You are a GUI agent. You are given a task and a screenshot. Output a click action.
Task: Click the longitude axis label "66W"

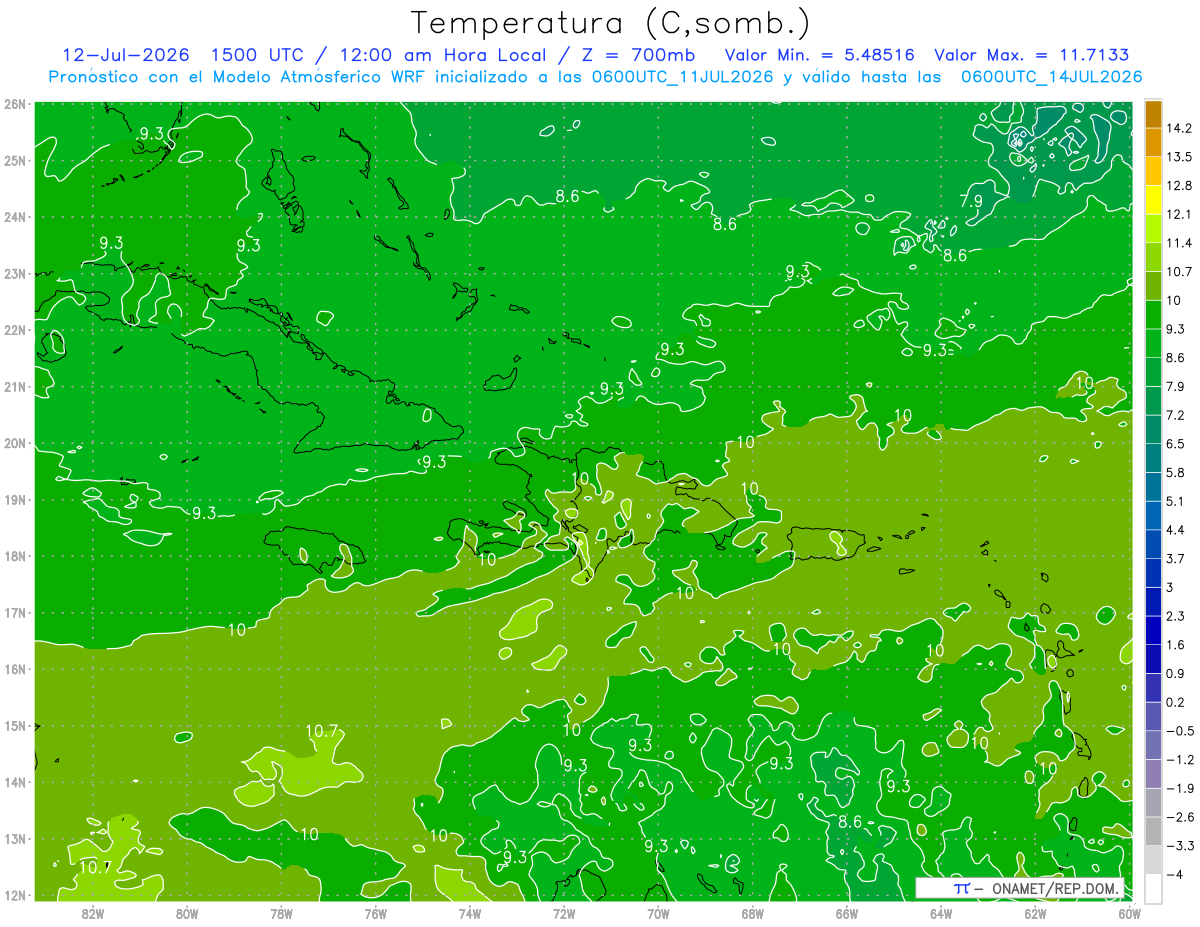[x=847, y=913]
